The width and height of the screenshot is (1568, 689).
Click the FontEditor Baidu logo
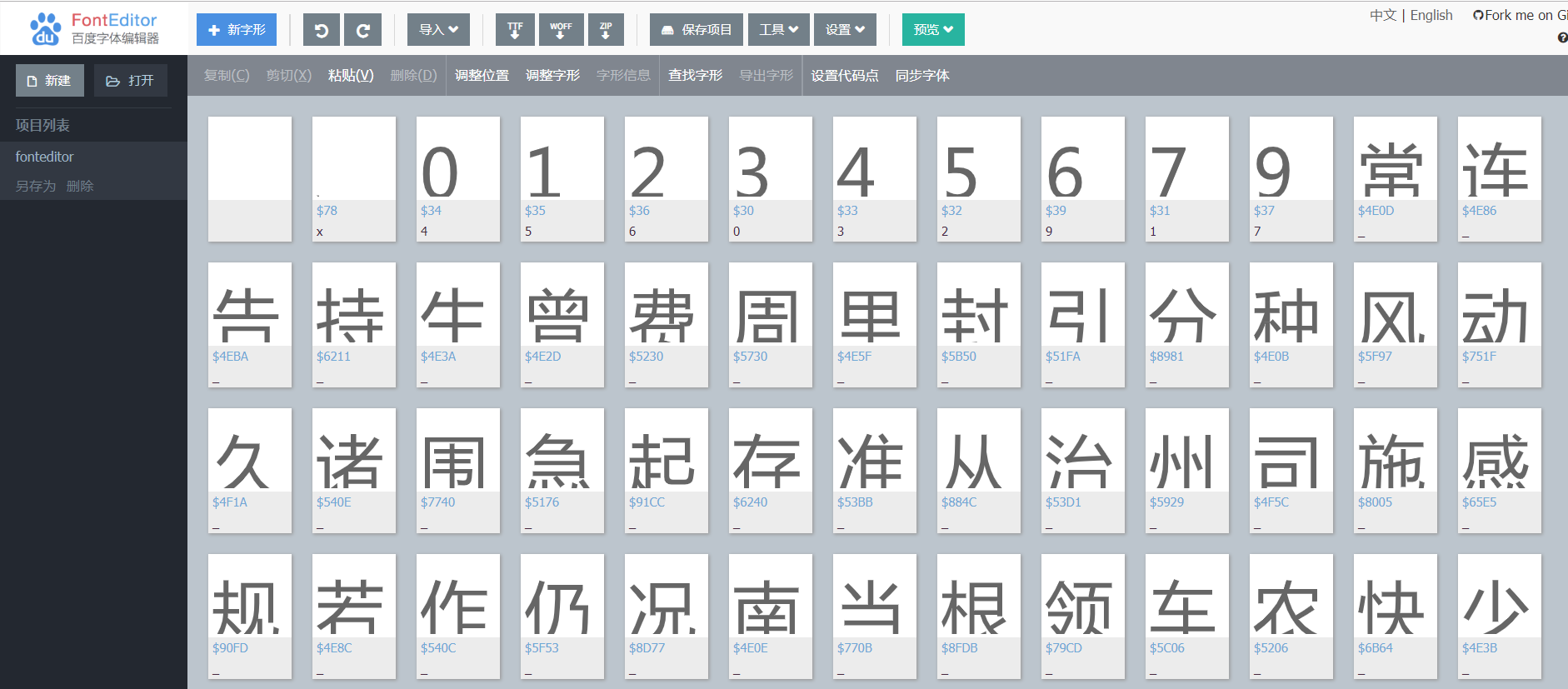pos(92,29)
